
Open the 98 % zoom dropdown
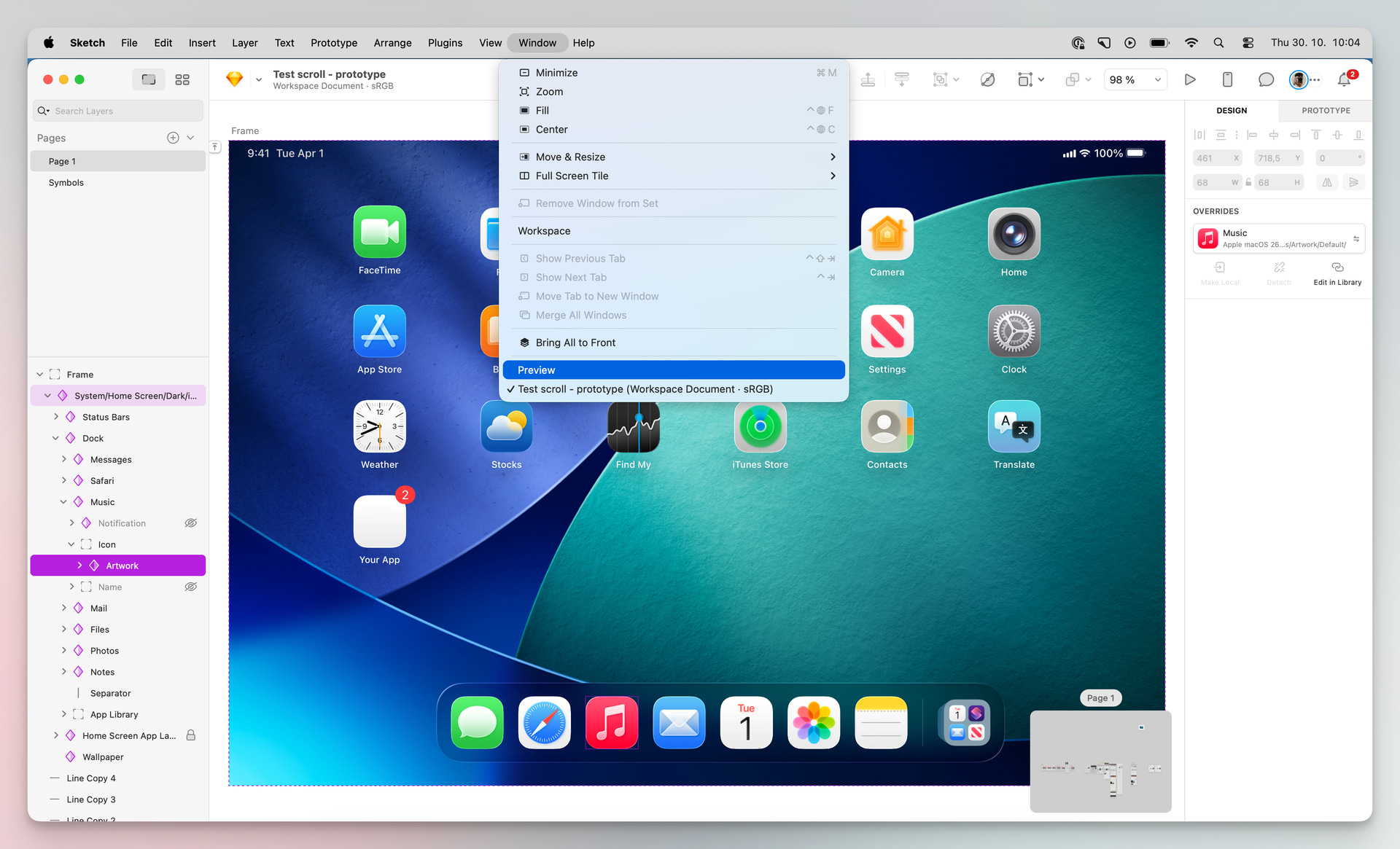click(x=1135, y=79)
